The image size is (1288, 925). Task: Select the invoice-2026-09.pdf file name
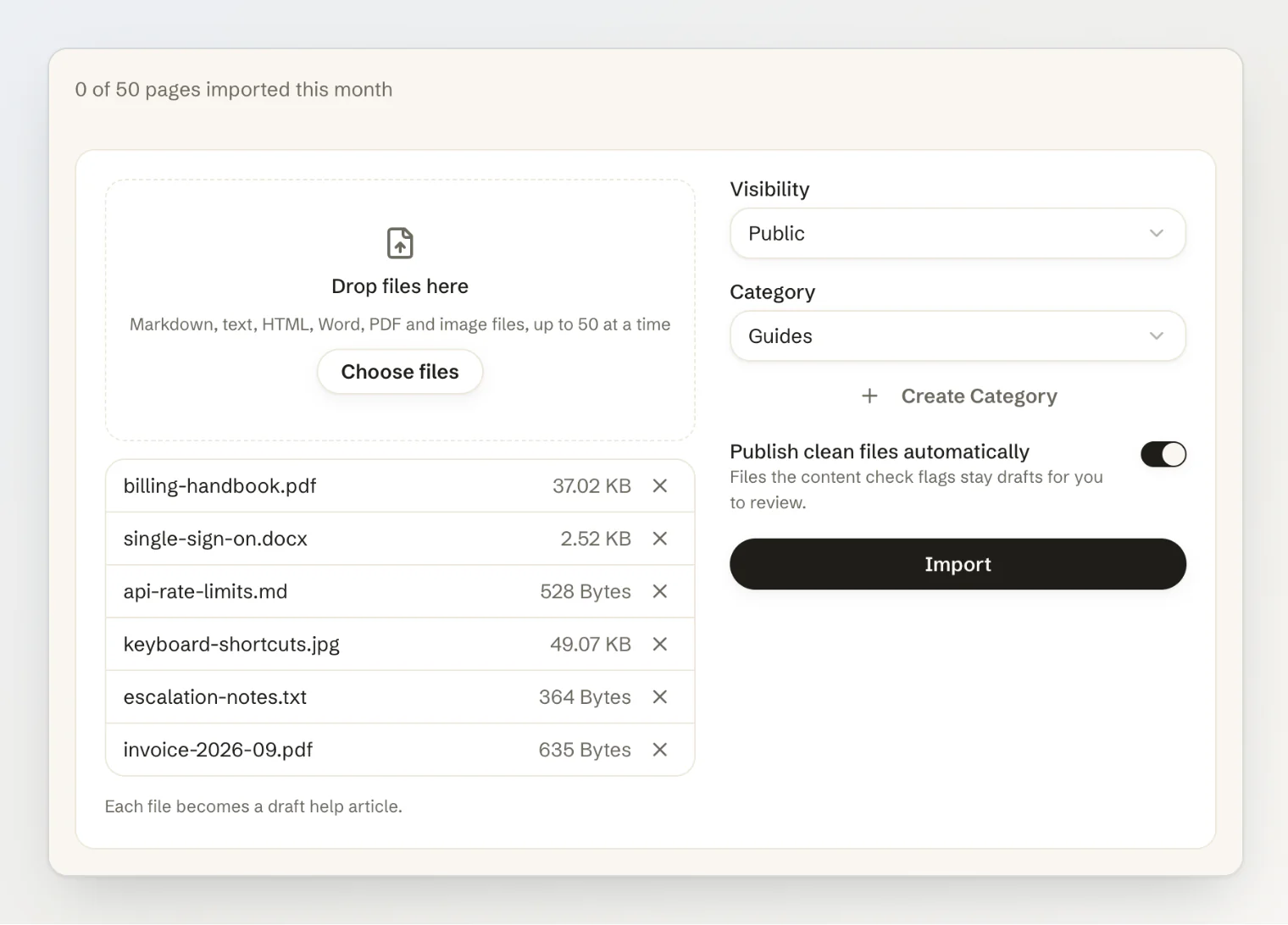click(x=218, y=750)
